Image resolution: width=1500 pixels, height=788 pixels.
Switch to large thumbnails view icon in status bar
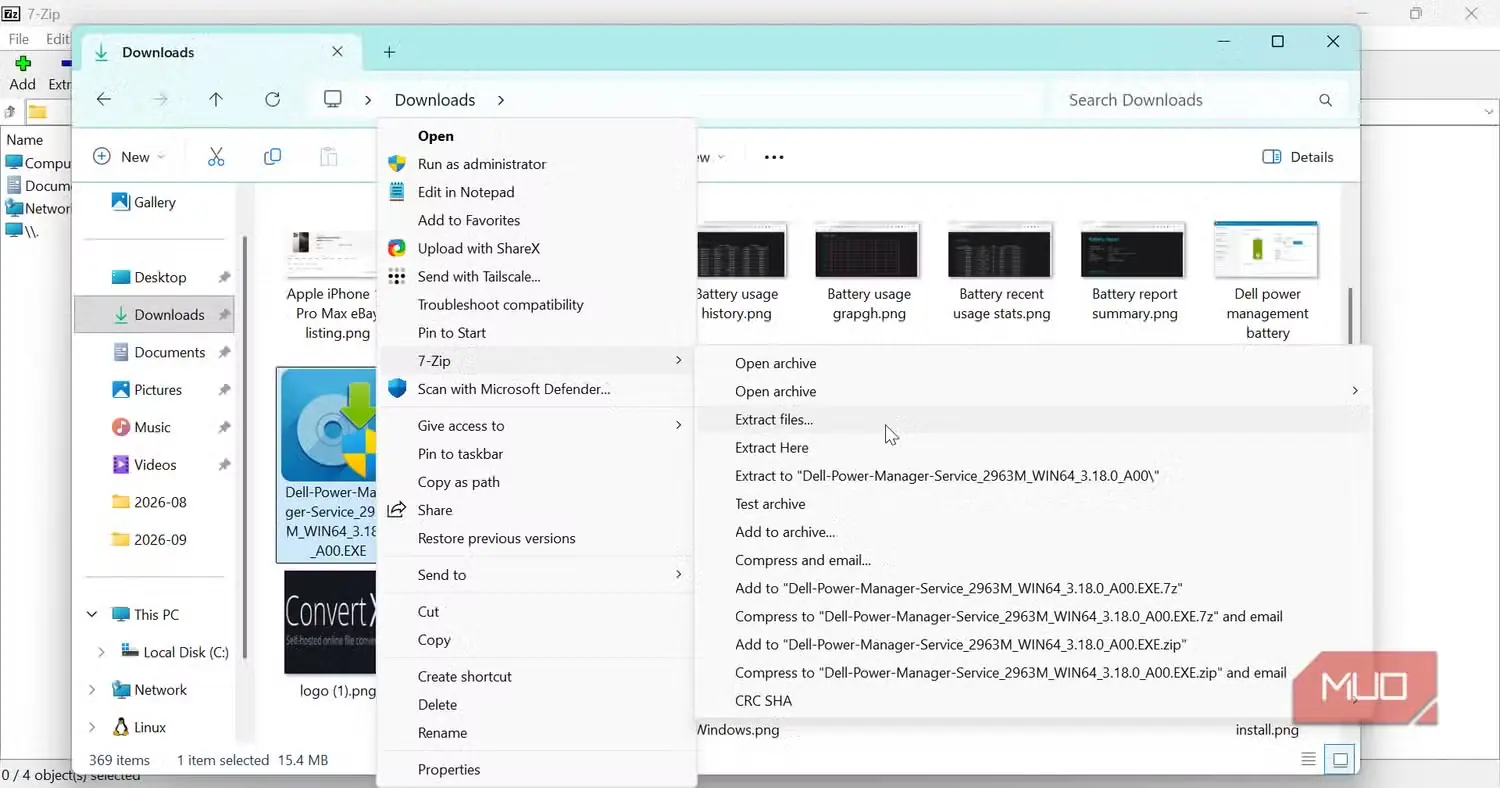coord(1340,759)
